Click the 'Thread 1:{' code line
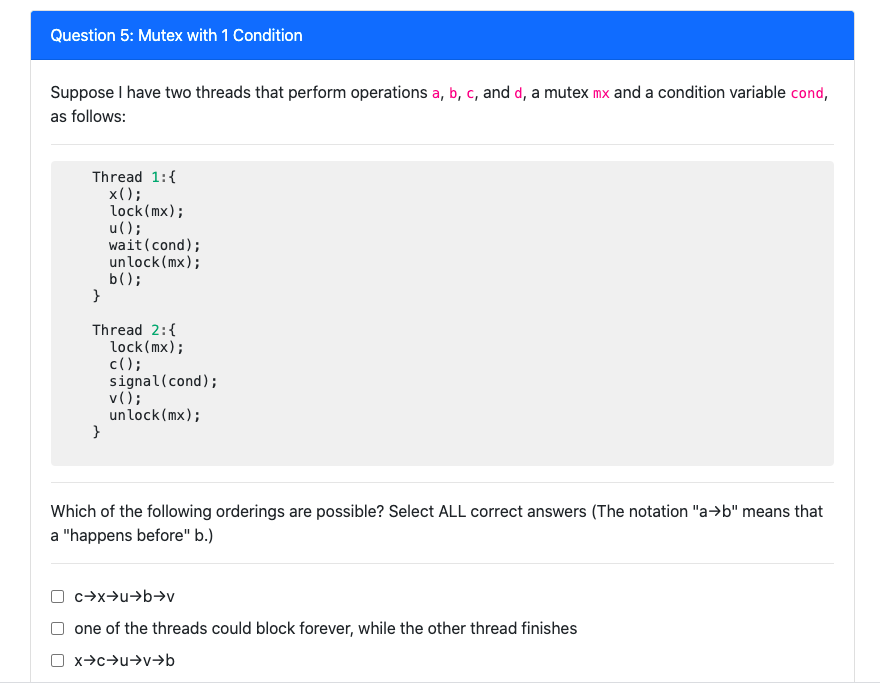 [x=134, y=177]
